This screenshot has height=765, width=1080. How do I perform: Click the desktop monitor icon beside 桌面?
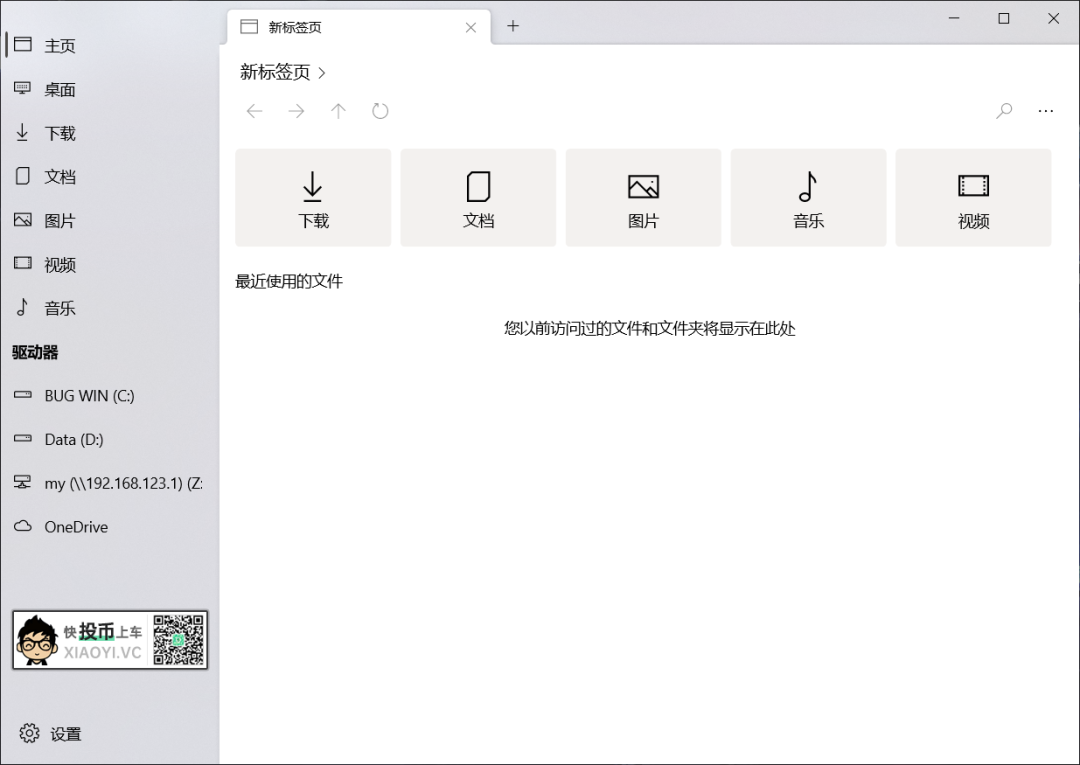(x=23, y=88)
